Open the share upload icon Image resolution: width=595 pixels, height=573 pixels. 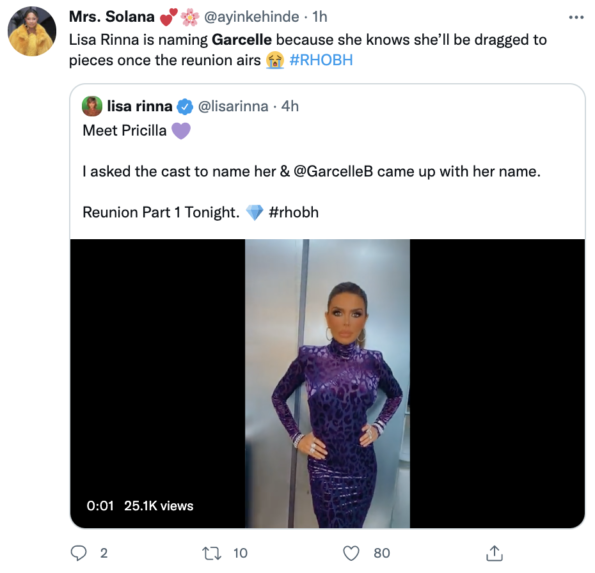pyautogui.click(x=494, y=553)
